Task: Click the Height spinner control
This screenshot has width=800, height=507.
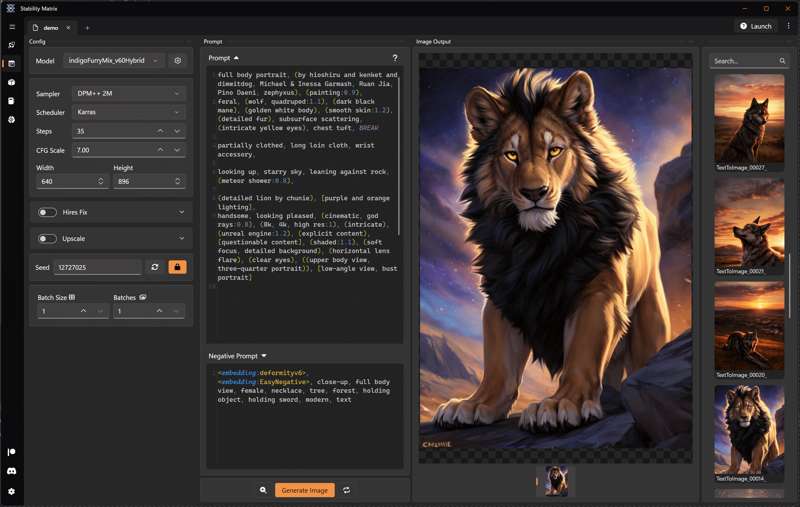Action: click(x=178, y=181)
